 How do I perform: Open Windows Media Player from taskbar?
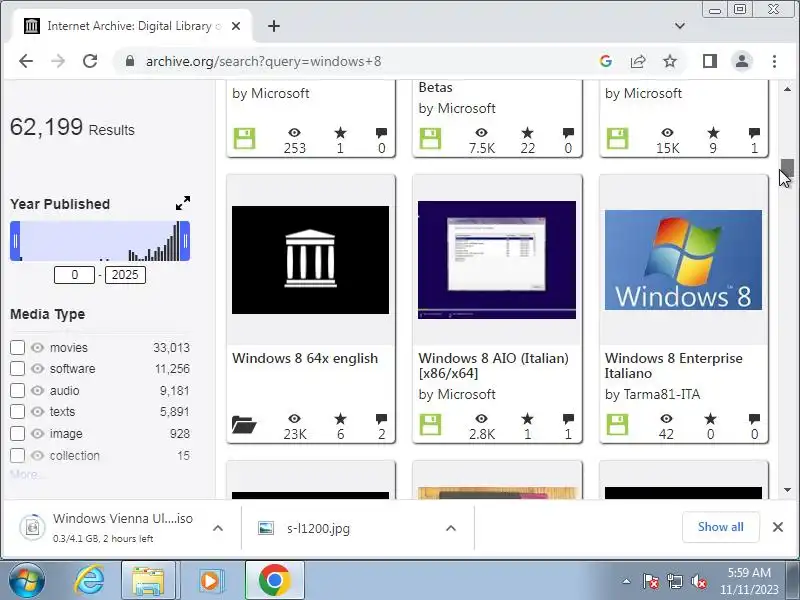(x=210, y=581)
